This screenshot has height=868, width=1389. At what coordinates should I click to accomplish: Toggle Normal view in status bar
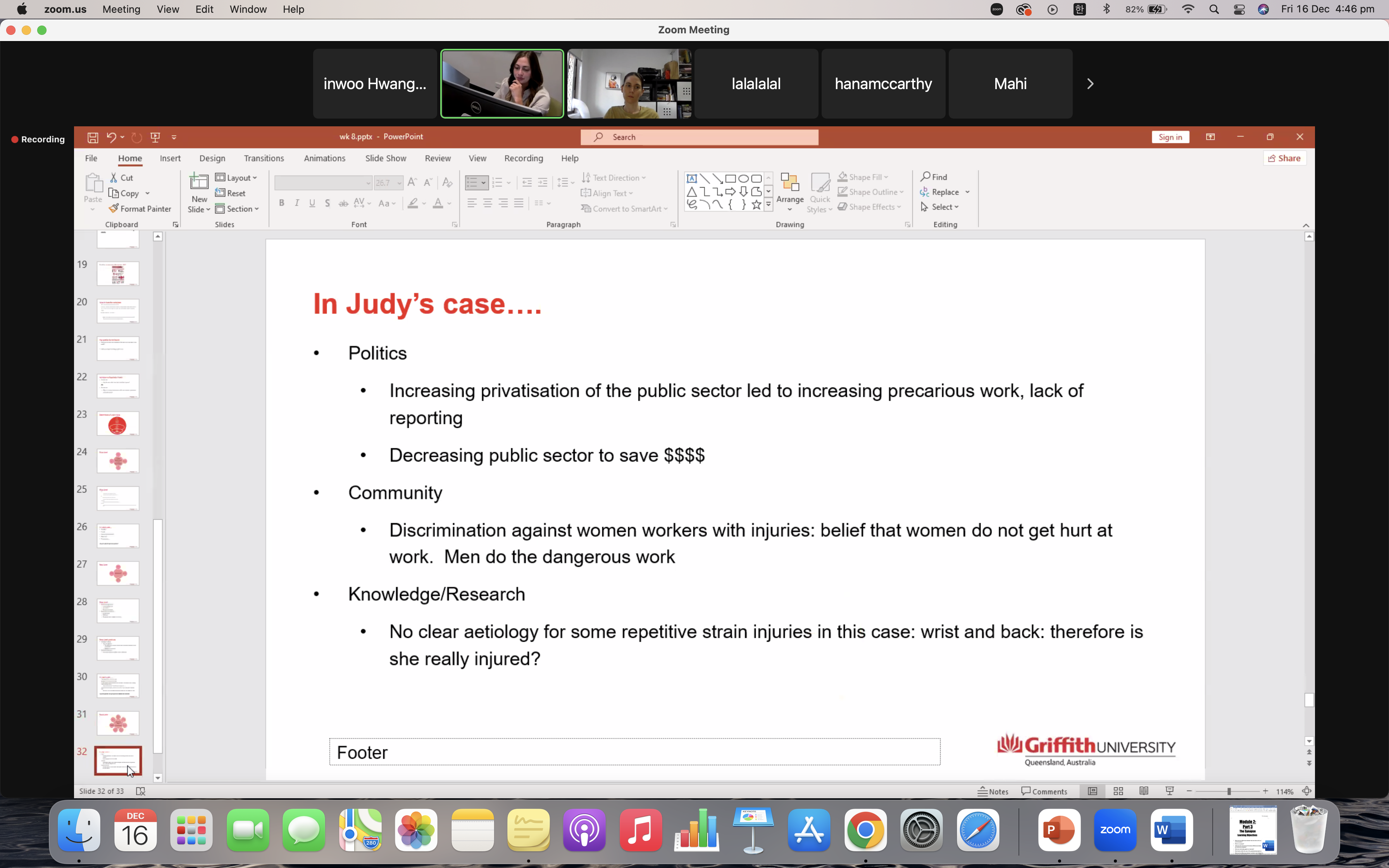(x=1092, y=791)
